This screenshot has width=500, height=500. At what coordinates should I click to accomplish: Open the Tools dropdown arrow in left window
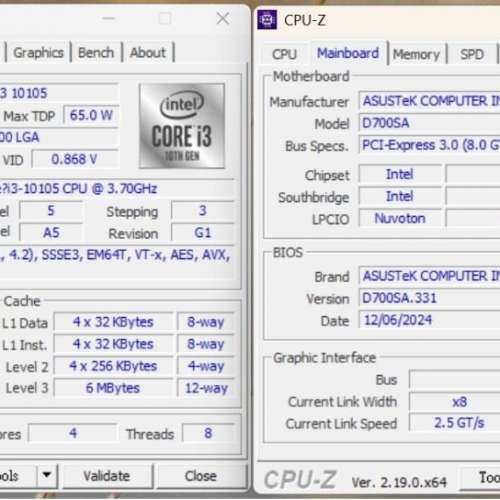[x=47, y=475]
